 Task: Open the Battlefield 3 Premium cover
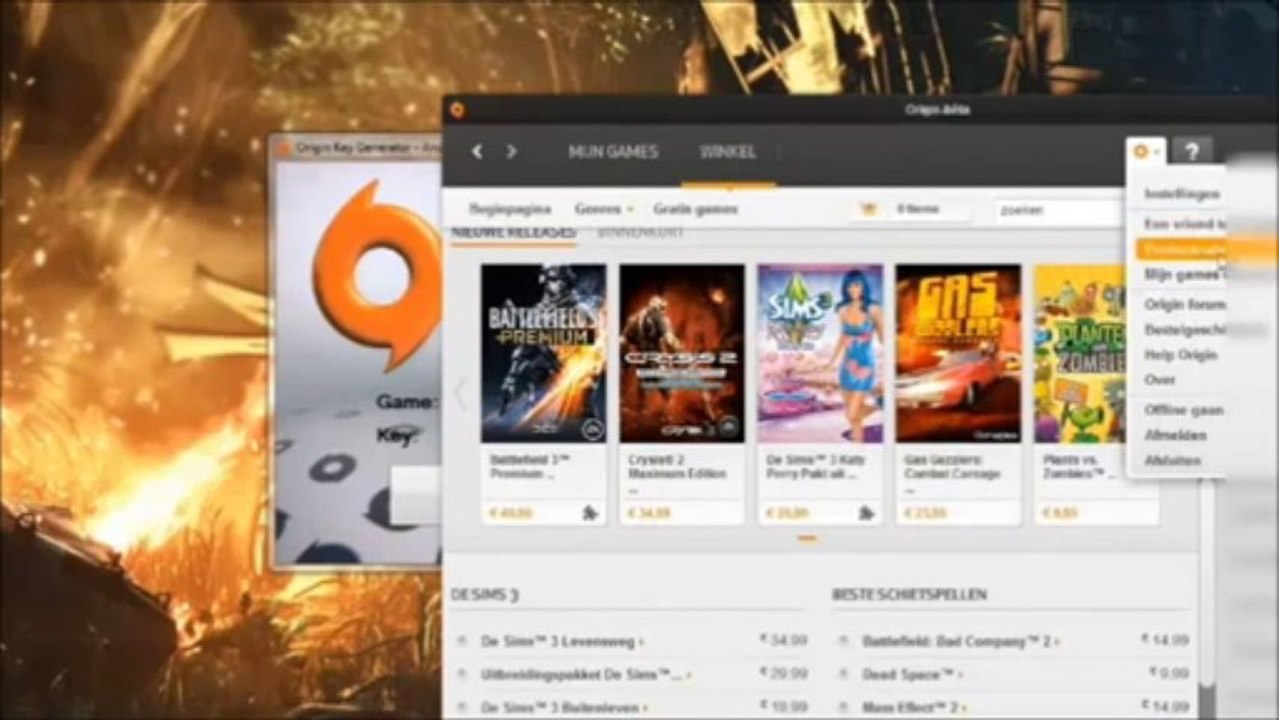pyautogui.click(x=543, y=353)
